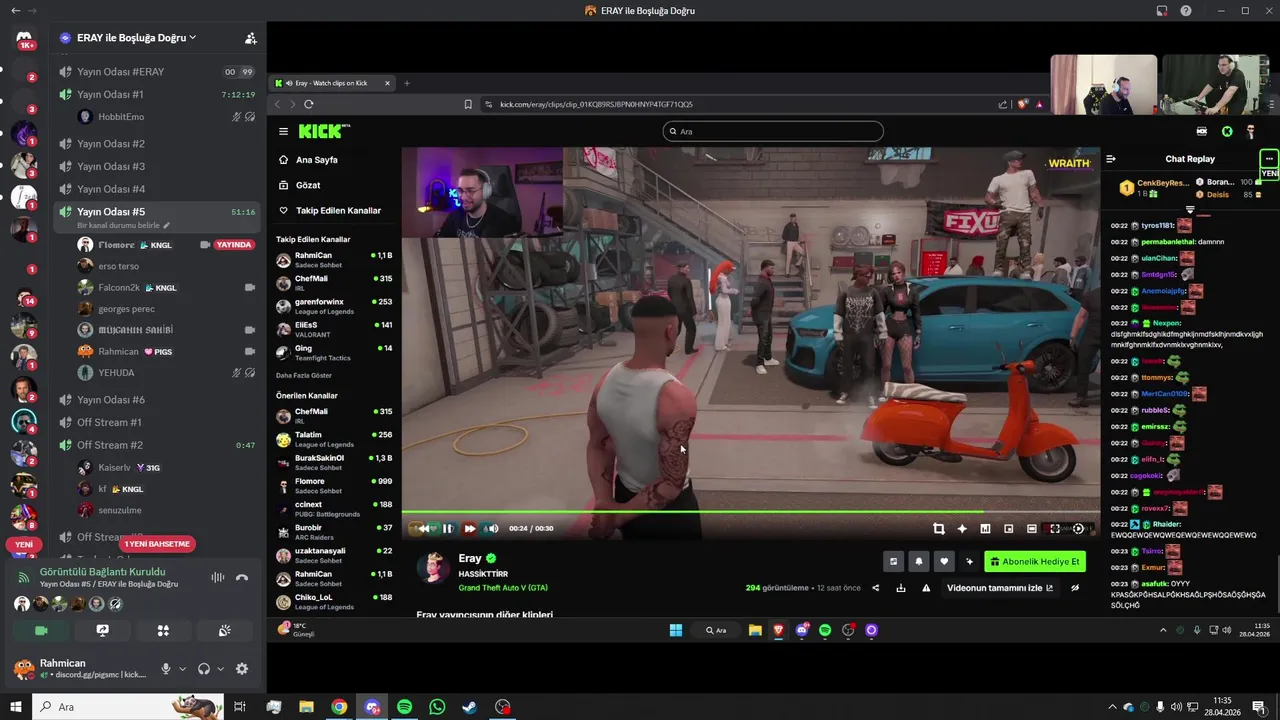Mute the clip volume speaker icon
Image resolution: width=1280 pixels, height=720 pixels.
coord(492,528)
